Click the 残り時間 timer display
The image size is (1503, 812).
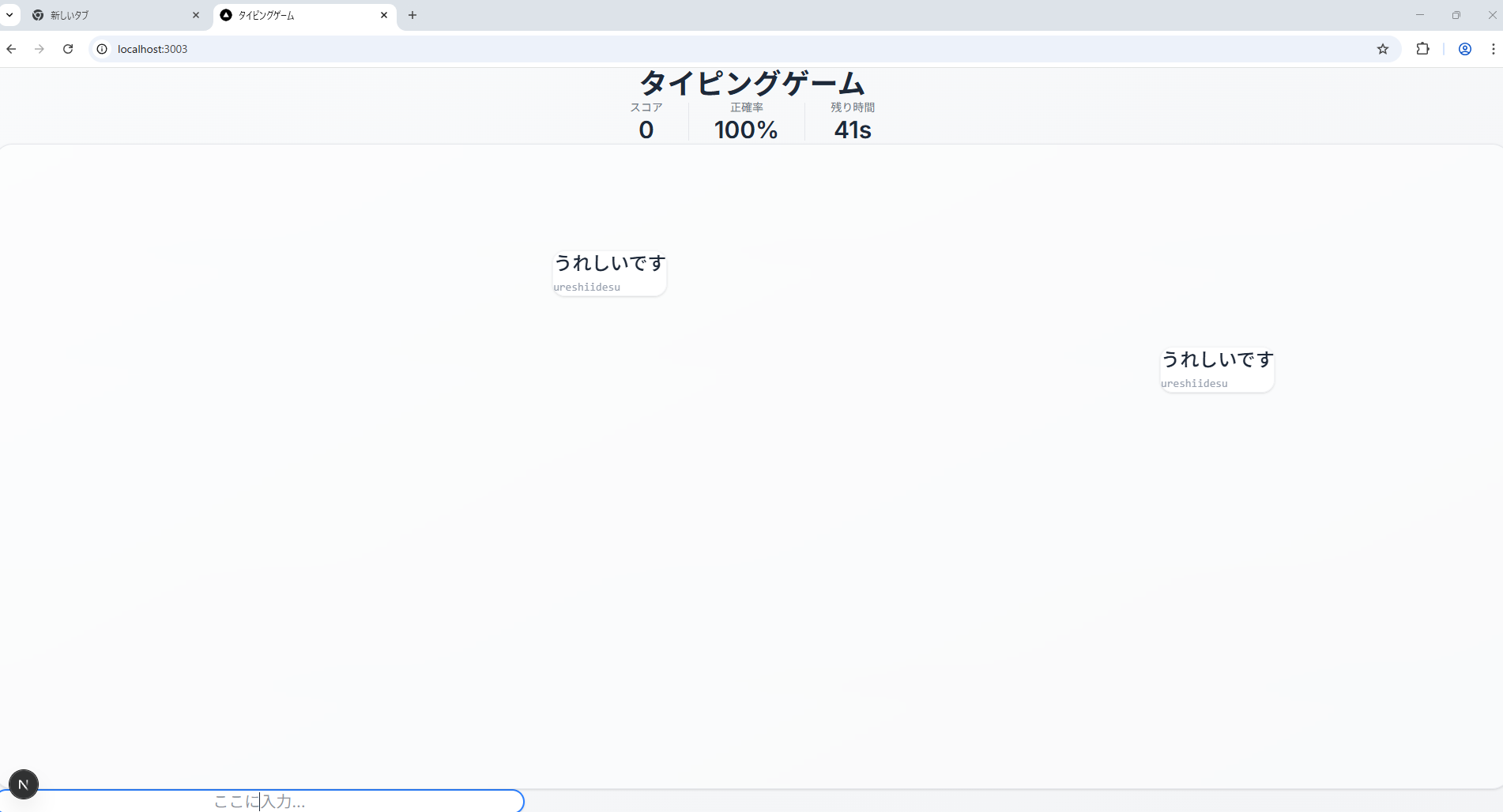(853, 122)
